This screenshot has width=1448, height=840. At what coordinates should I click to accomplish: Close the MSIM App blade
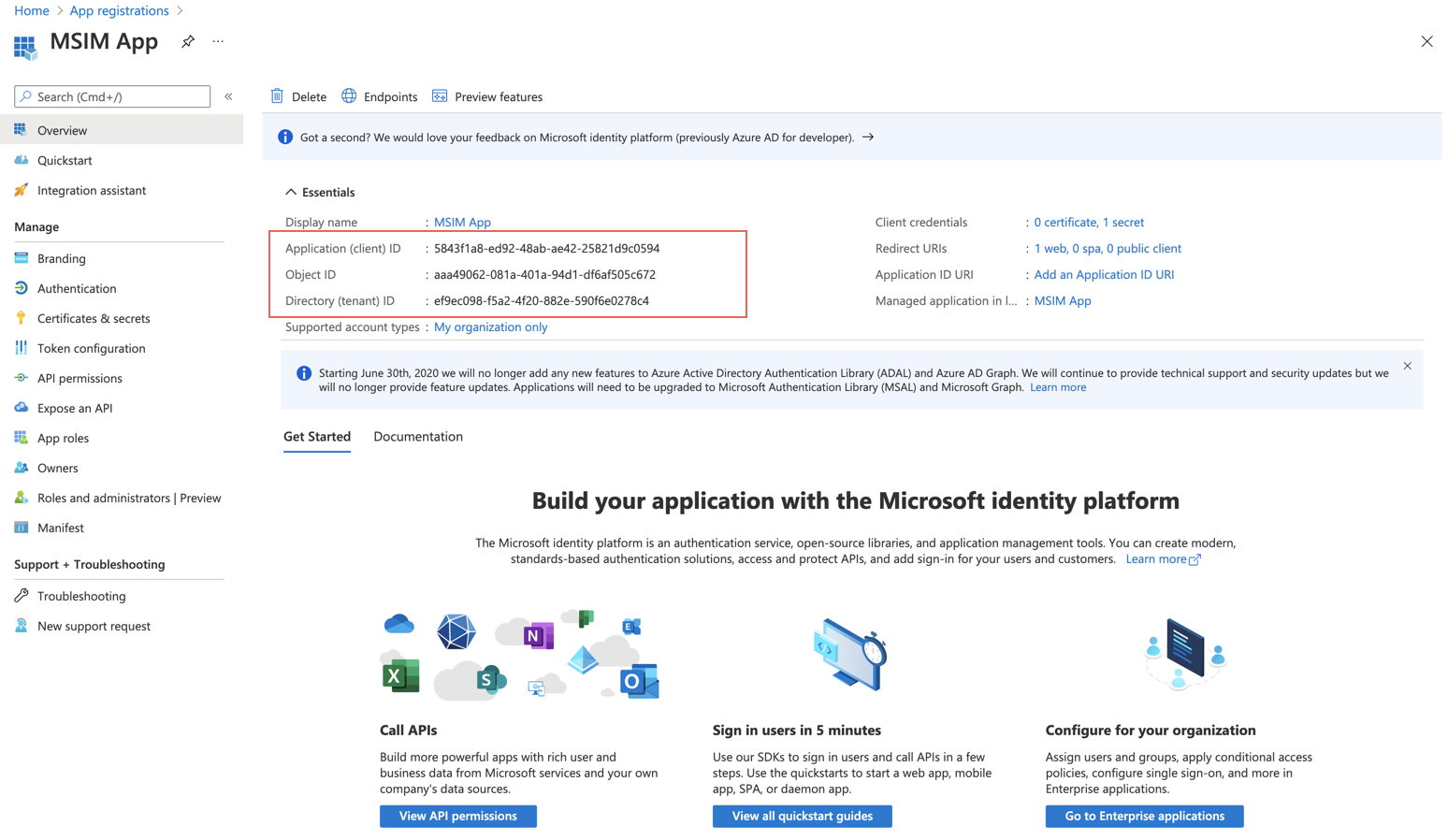(x=1426, y=41)
